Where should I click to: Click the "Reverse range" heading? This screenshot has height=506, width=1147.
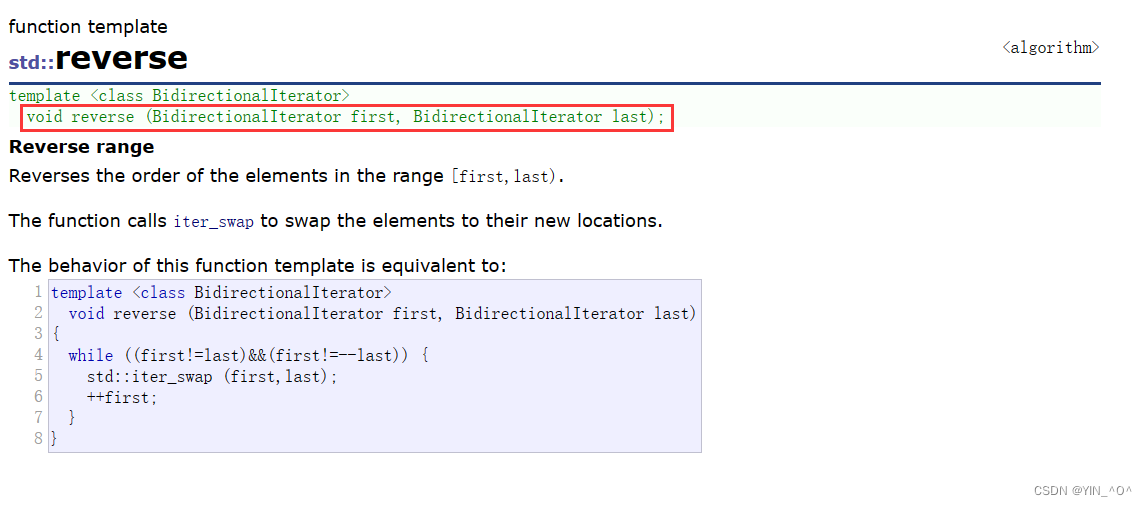pos(81,147)
